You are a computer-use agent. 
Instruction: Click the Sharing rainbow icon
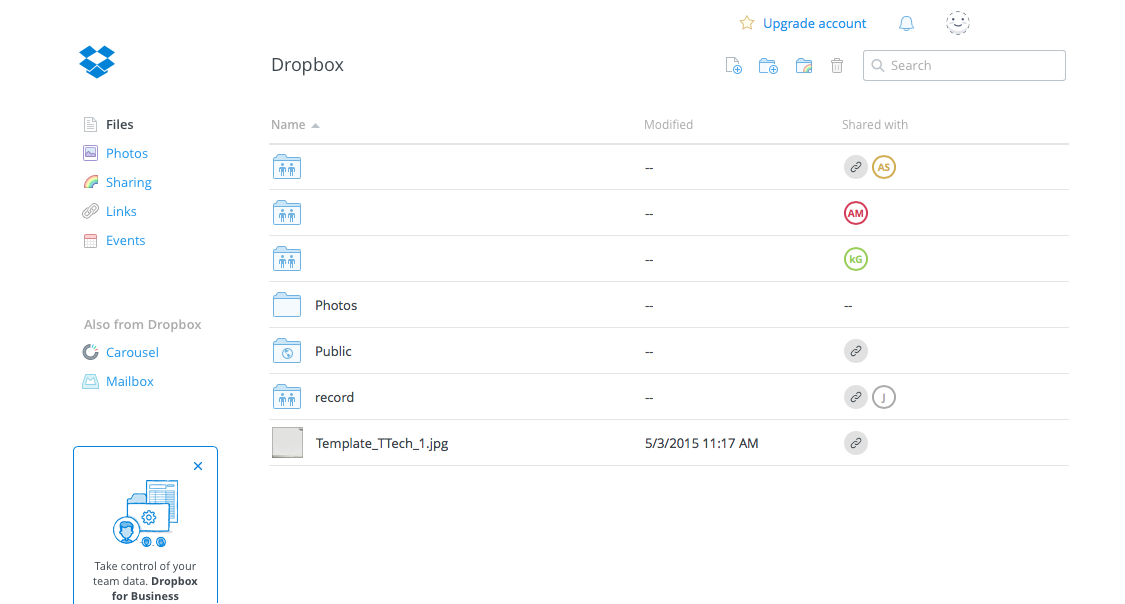pyautogui.click(x=90, y=182)
